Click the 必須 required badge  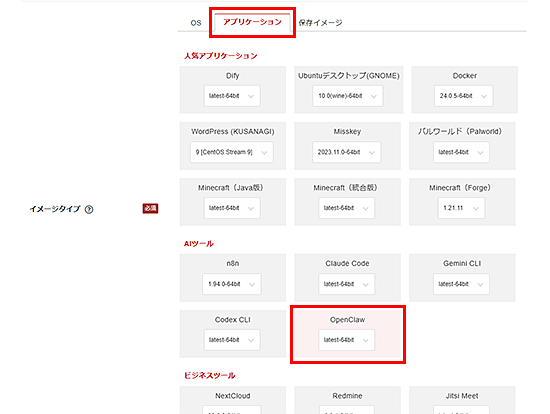click(x=150, y=208)
